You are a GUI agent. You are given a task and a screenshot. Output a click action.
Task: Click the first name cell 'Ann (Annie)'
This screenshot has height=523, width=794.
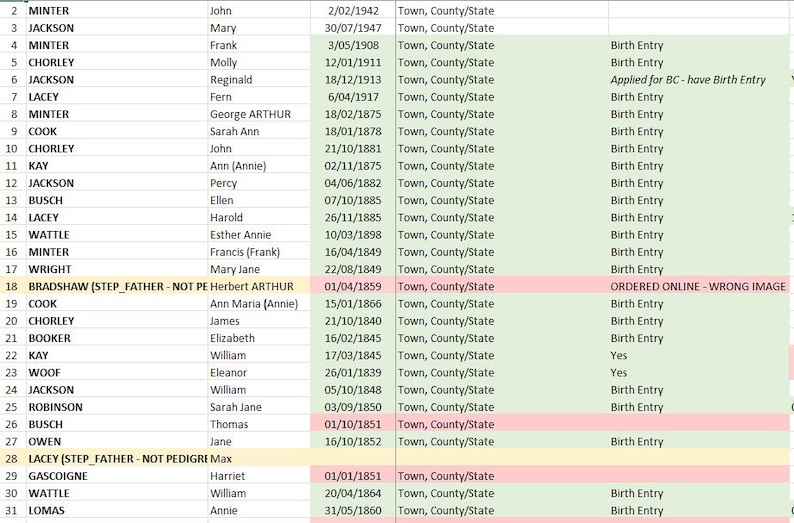259,166
